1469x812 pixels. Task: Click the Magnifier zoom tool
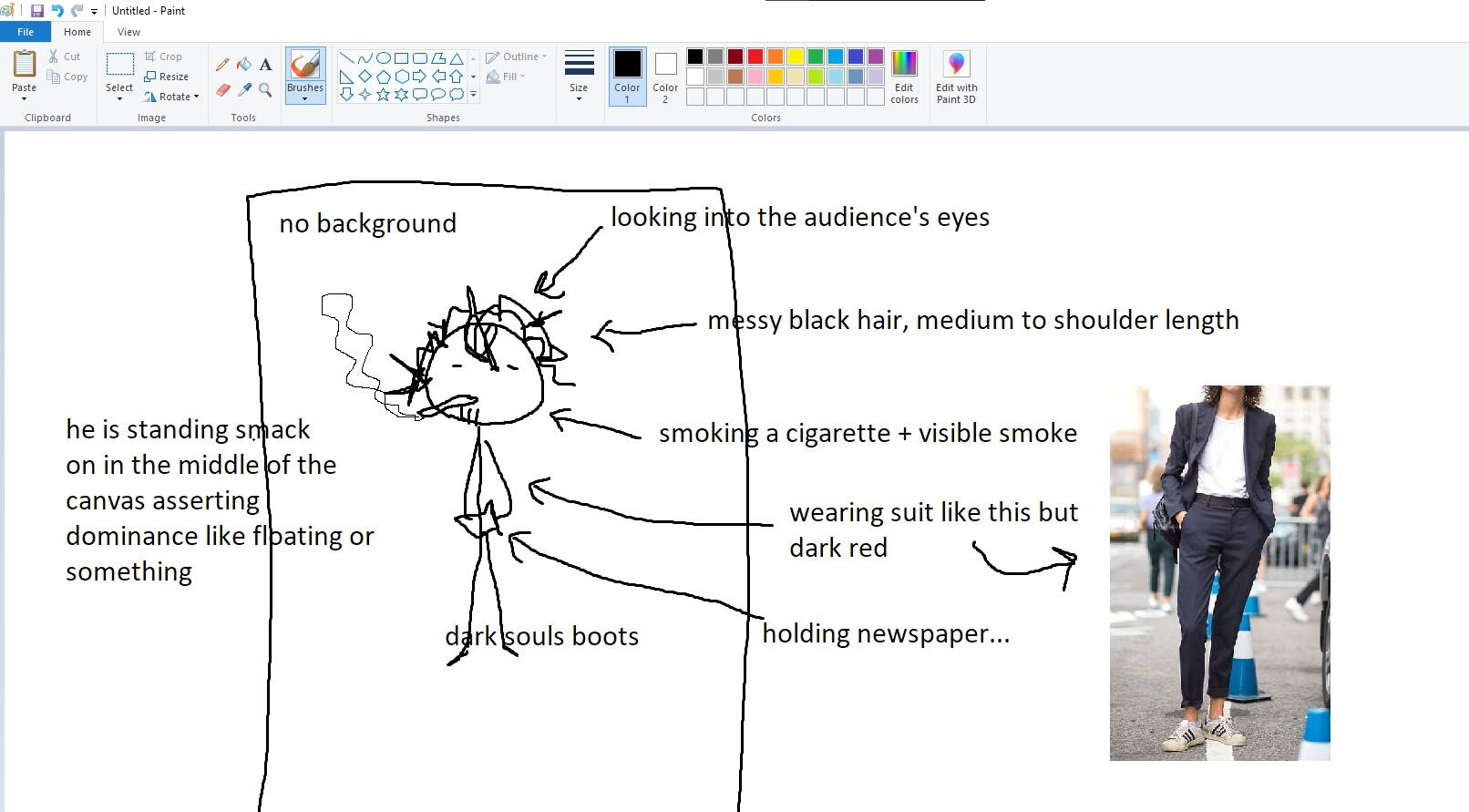tap(265, 90)
